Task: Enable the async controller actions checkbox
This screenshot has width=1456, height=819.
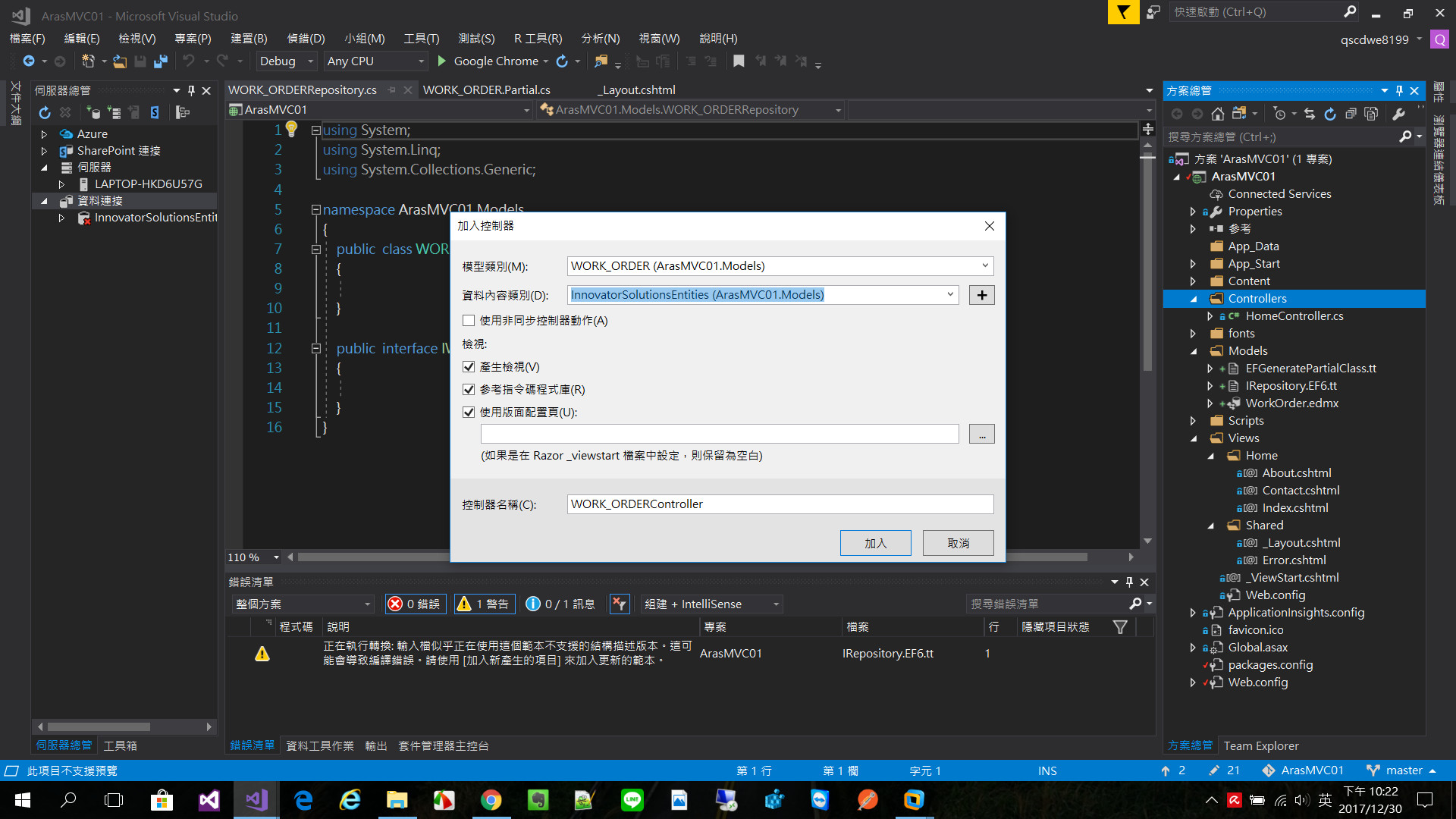Action: pos(469,321)
